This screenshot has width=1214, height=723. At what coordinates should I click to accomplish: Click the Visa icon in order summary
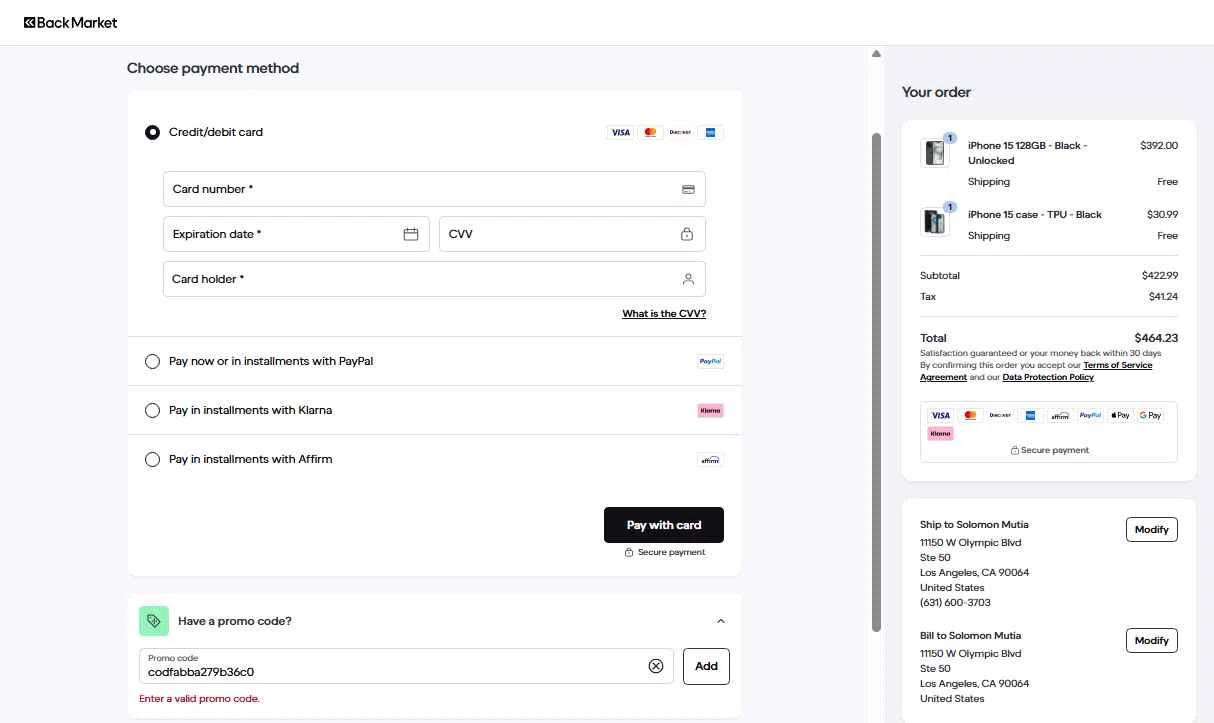pyautogui.click(x=940, y=415)
